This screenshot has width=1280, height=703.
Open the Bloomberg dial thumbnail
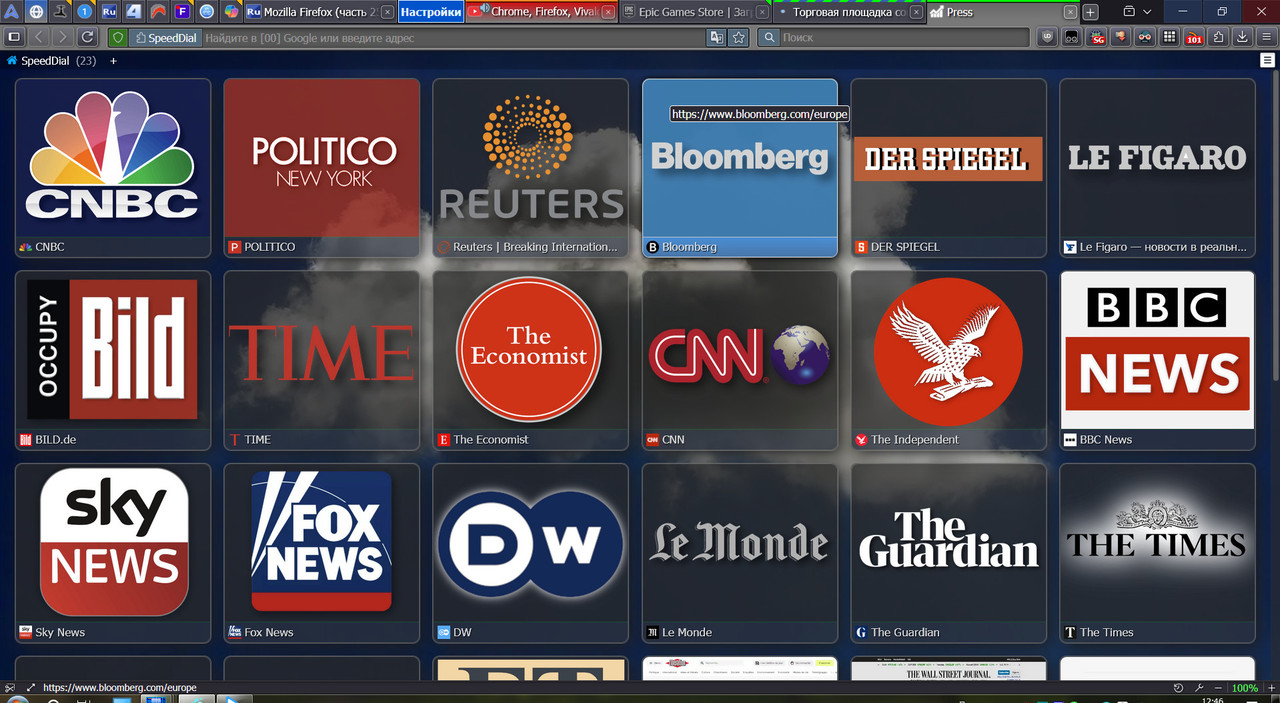740,168
